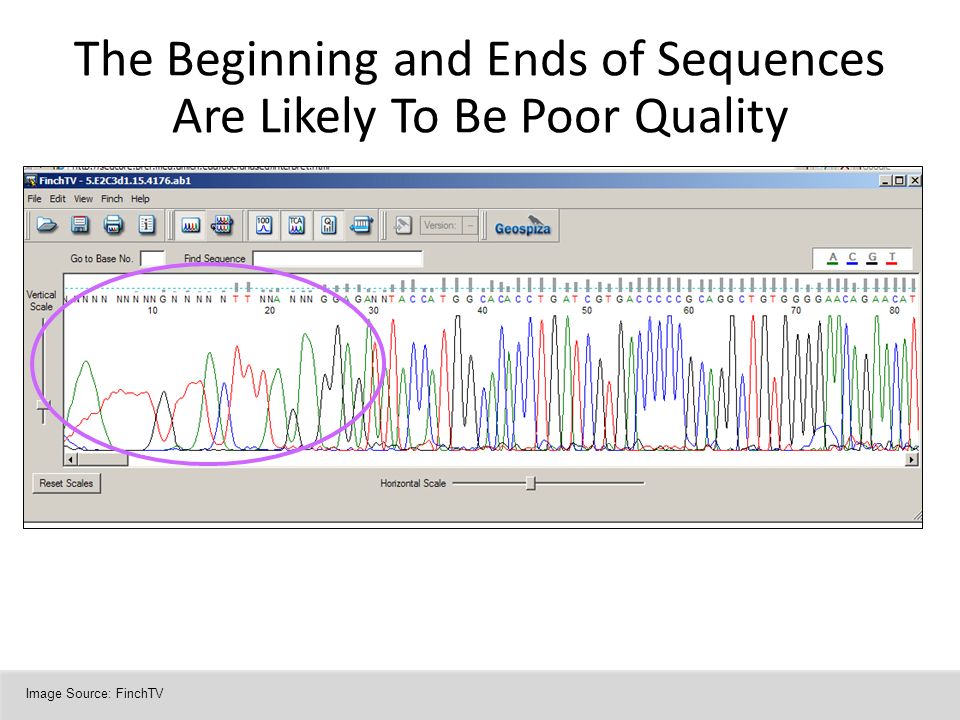Click the Find Sequence input field
Viewport: 960px width, 720px height.
click(337, 258)
